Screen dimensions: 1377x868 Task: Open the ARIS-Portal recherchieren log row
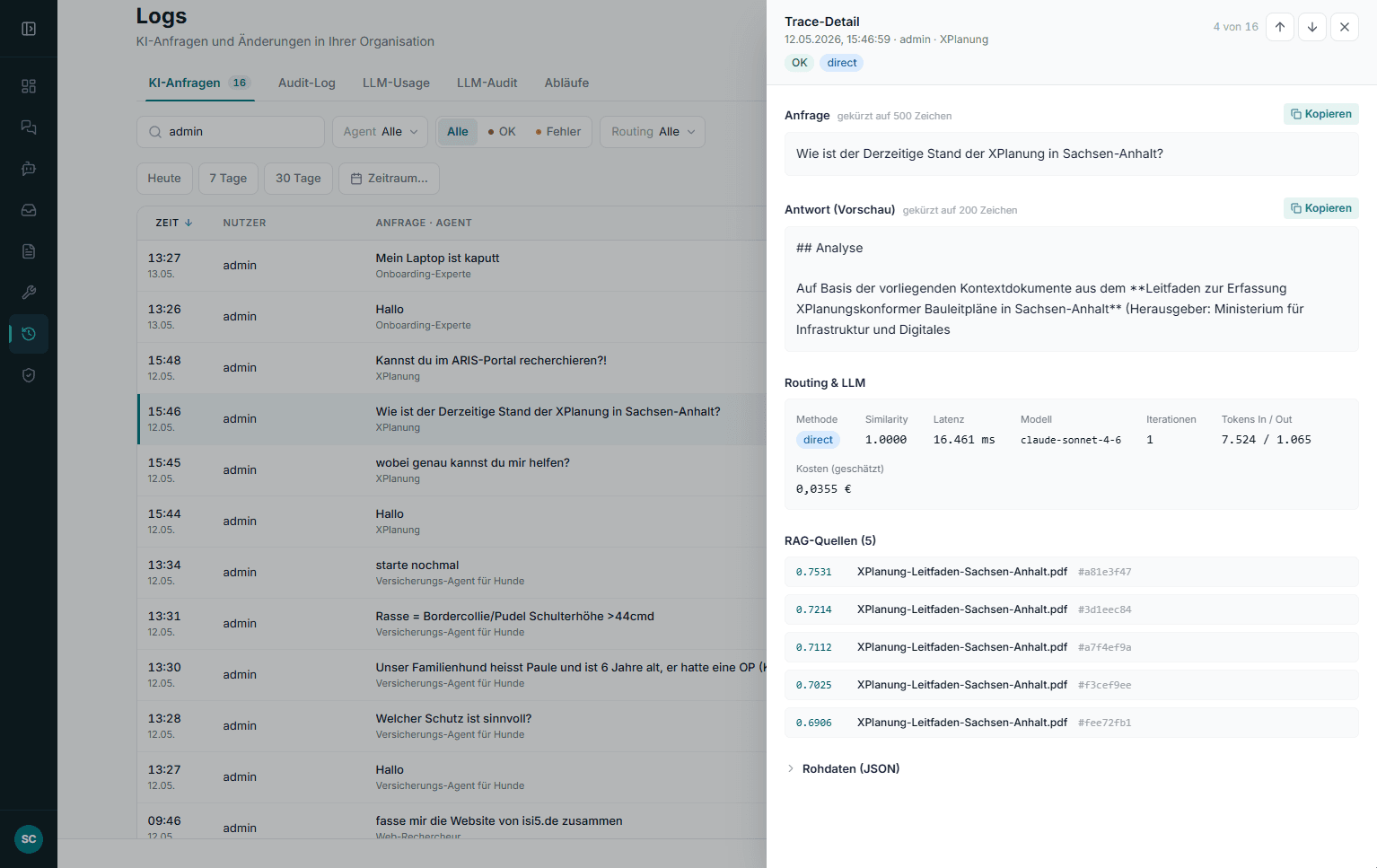452,368
